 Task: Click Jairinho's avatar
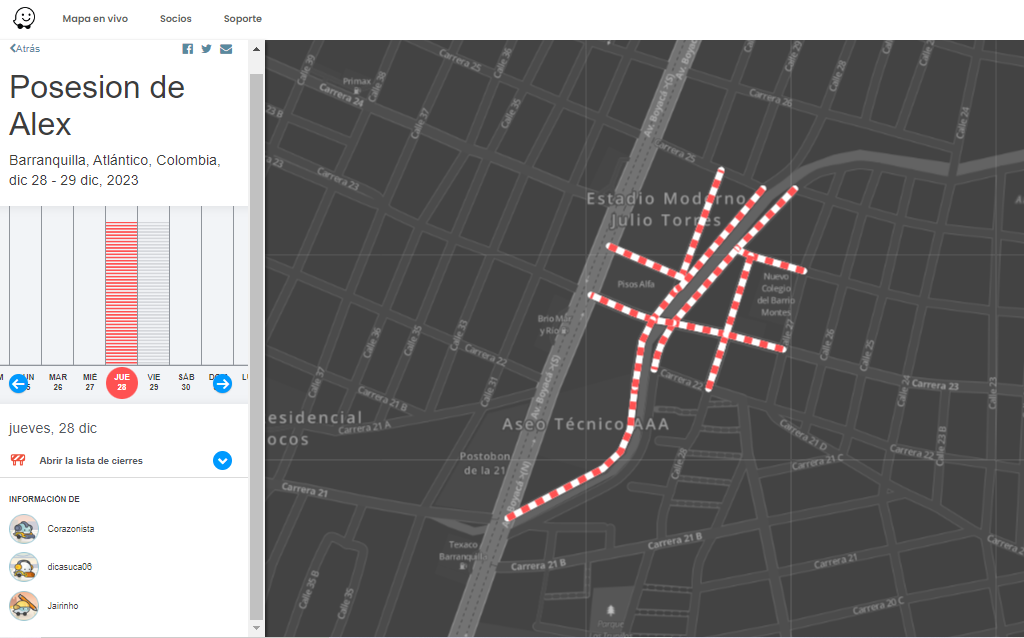(24, 606)
